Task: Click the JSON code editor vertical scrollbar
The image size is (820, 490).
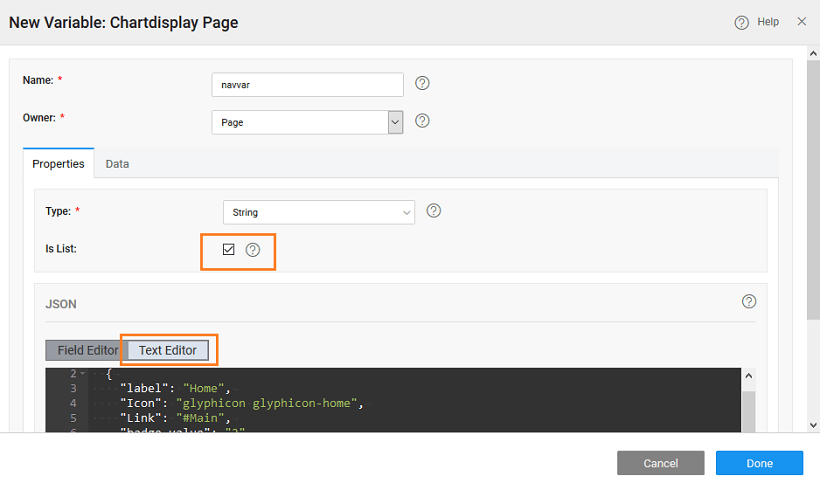Action: pyautogui.click(x=748, y=408)
